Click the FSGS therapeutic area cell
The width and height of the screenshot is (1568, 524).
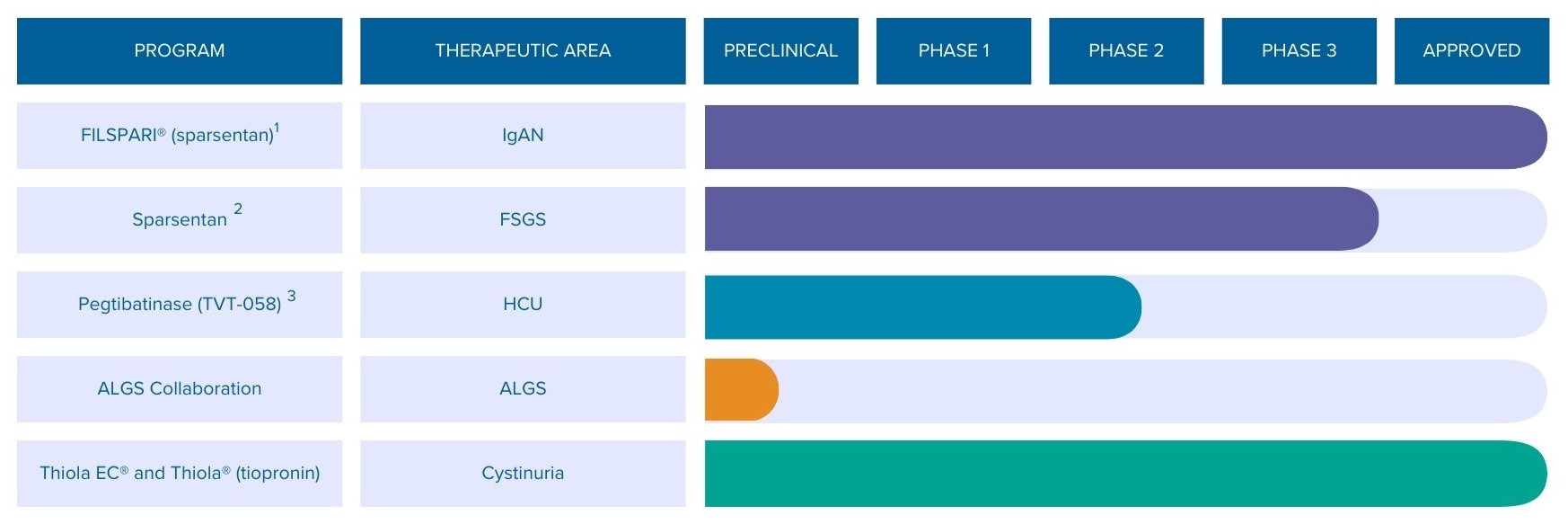click(523, 220)
